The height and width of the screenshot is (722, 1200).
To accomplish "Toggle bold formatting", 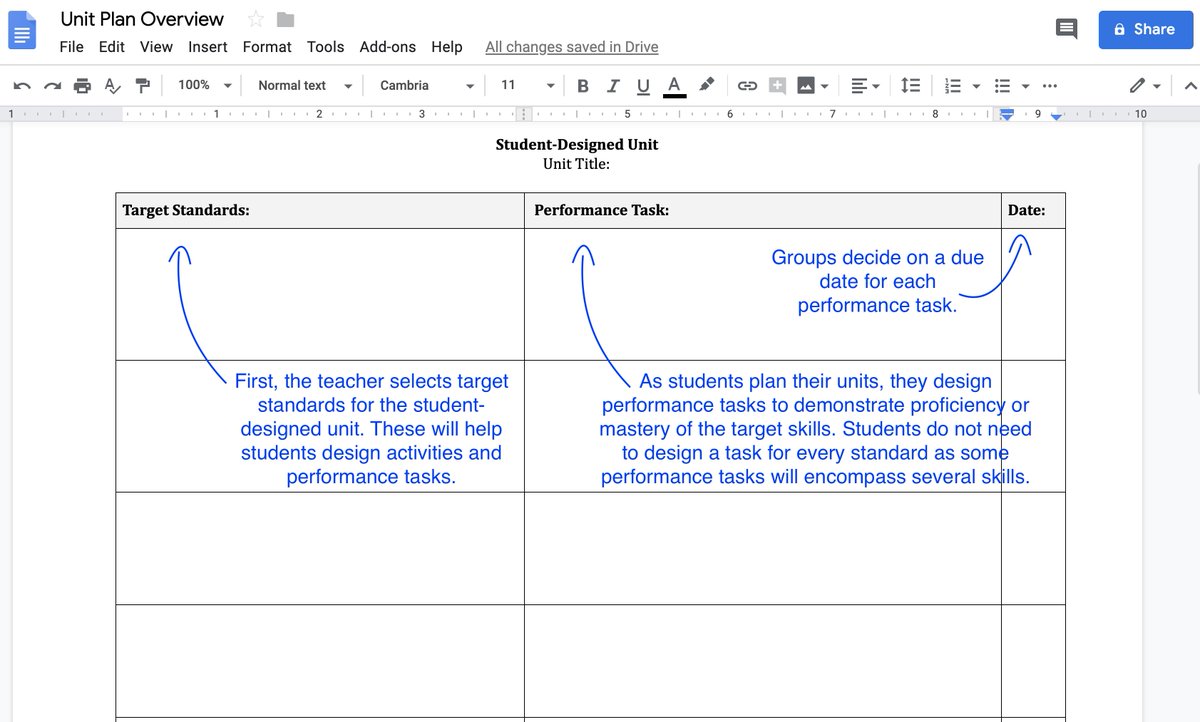I will [583, 85].
